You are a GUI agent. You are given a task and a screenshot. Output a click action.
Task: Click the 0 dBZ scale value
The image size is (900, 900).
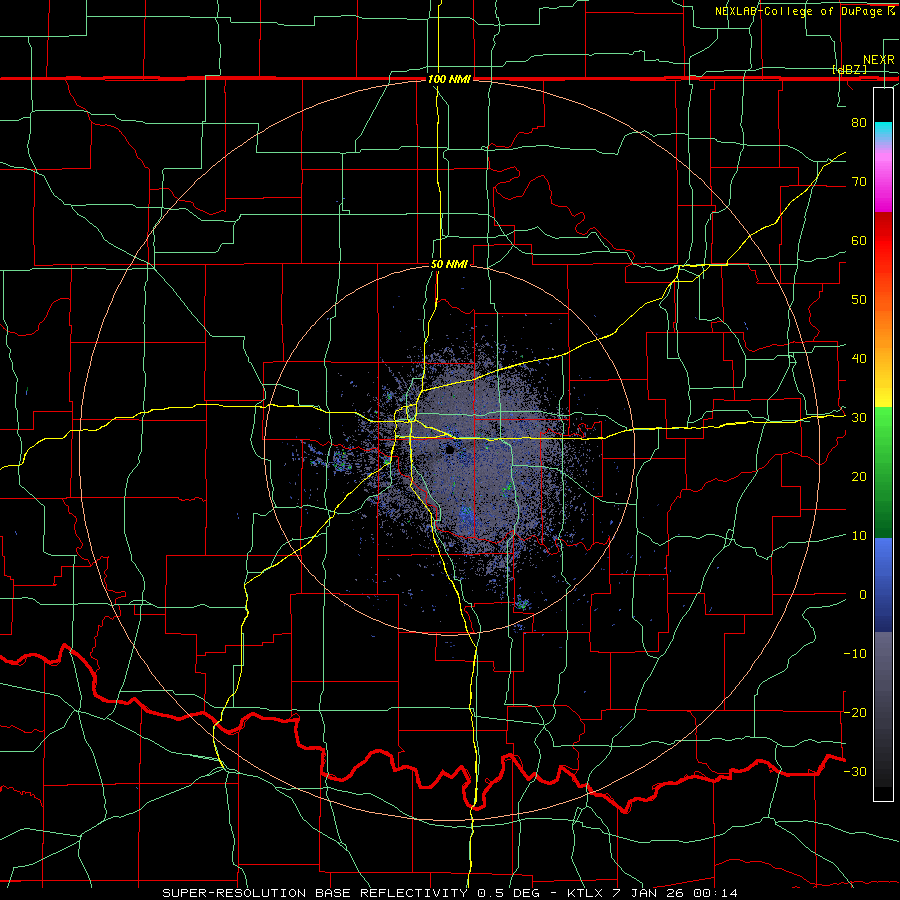click(863, 595)
